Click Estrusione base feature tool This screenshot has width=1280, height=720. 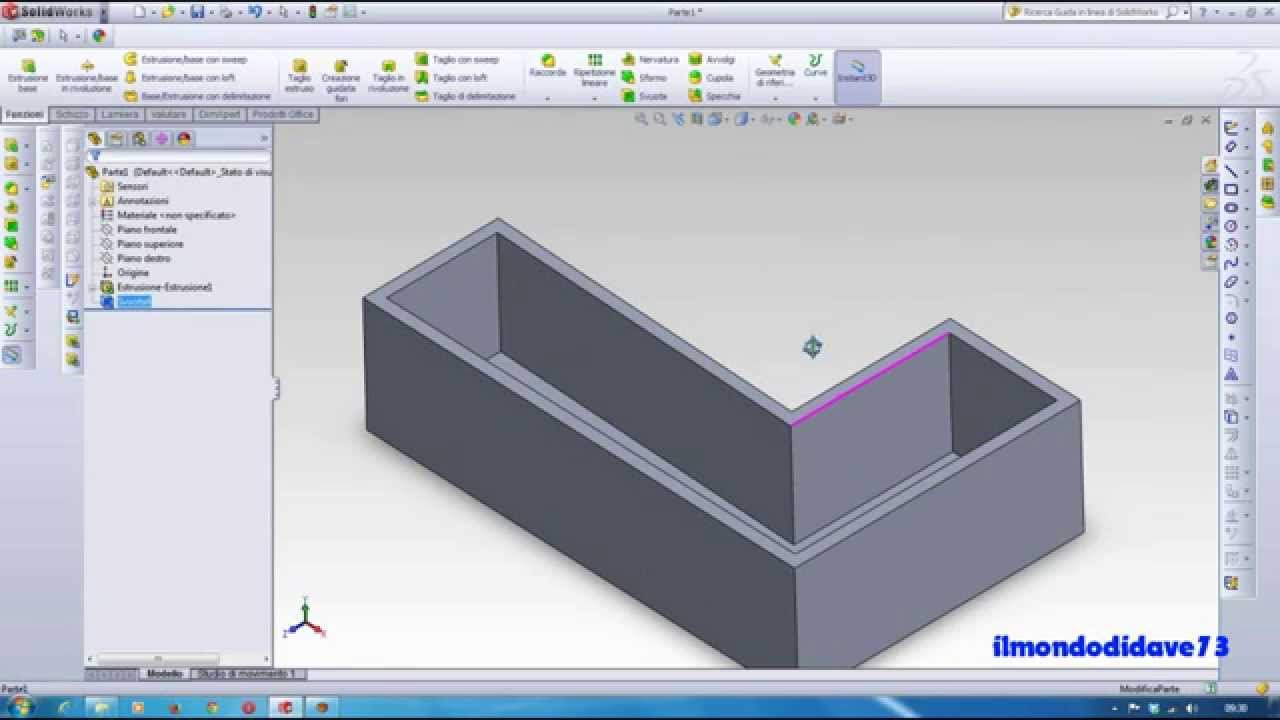coord(28,75)
